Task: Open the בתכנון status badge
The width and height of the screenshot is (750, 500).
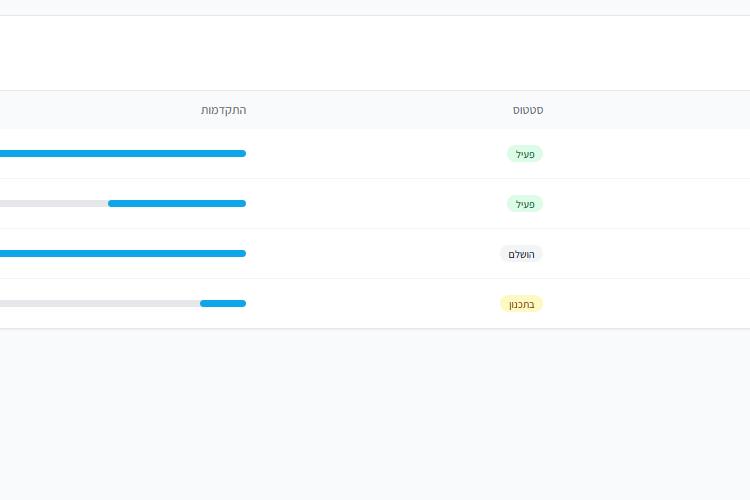Action: click(521, 304)
